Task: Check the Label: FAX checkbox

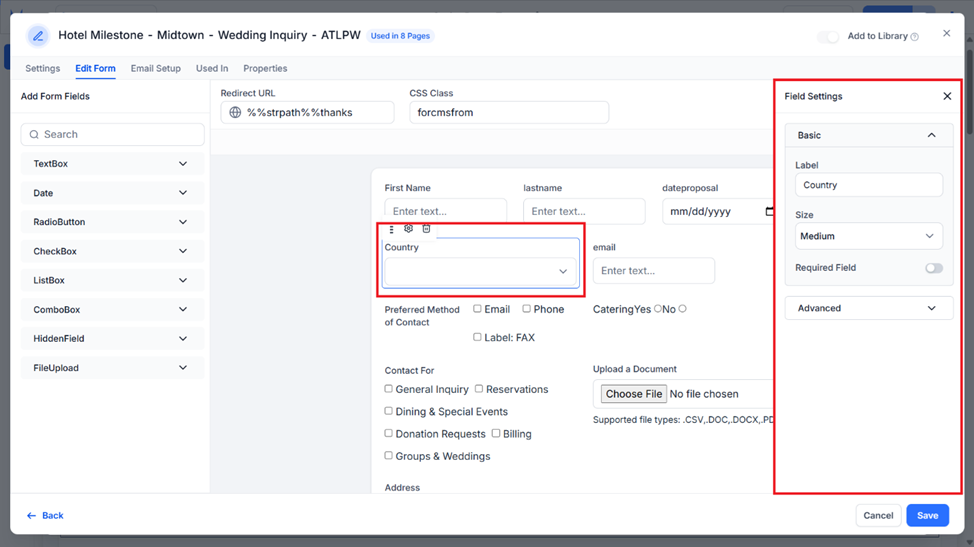Action: 477,337
